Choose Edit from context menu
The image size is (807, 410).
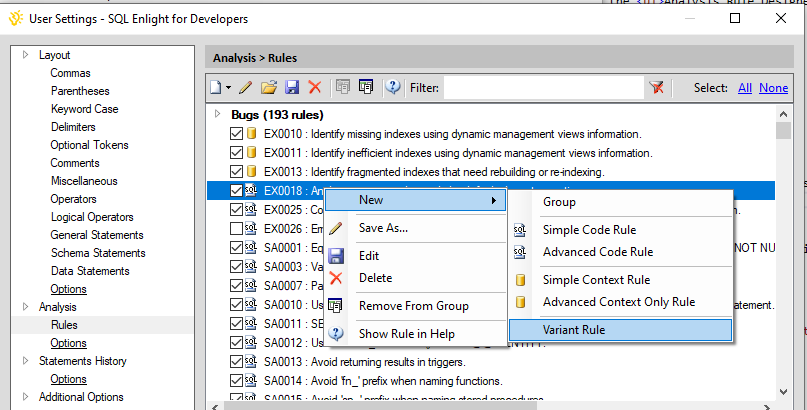[x=416, y=256]
